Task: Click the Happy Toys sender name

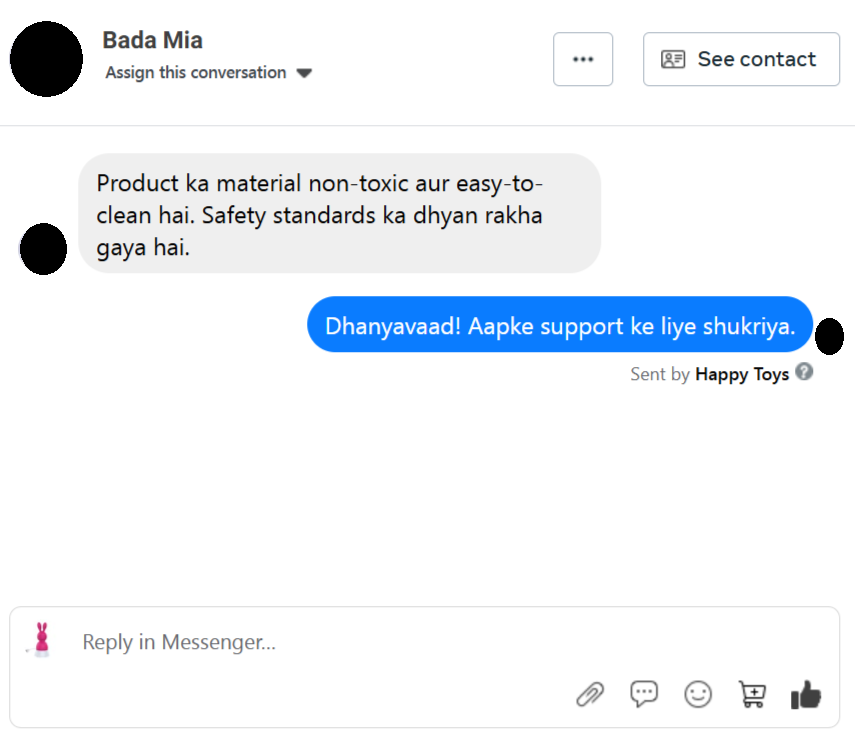Action: tap(742, 374)
